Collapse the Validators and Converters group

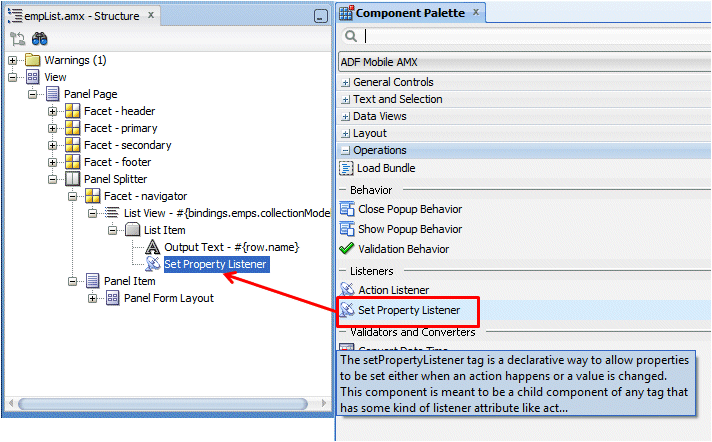pos(343,332)
